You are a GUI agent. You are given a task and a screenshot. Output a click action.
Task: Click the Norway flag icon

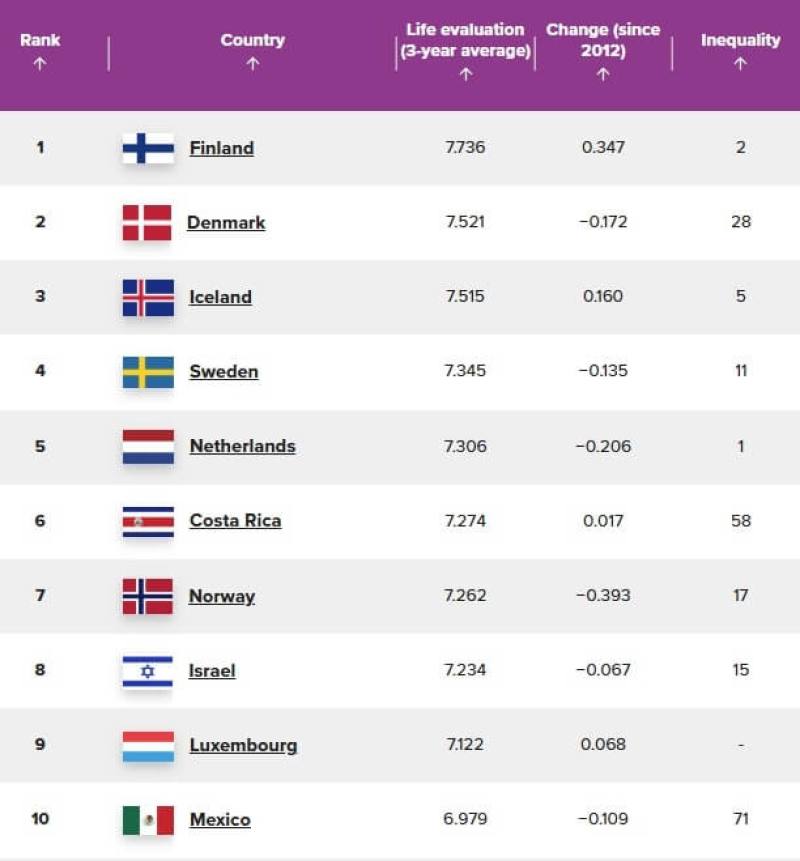[148, 595]
